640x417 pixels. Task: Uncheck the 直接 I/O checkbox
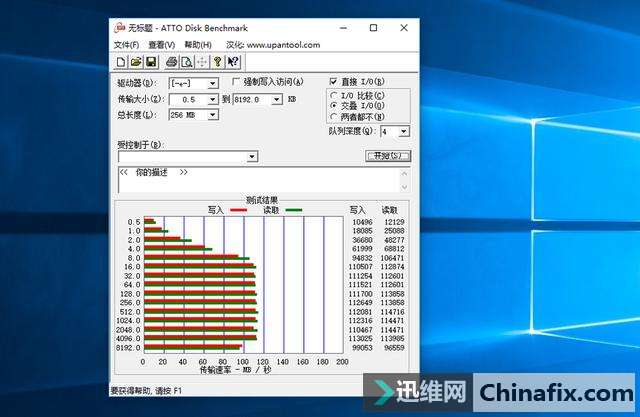pyautogui.click(x=333, y=82)
